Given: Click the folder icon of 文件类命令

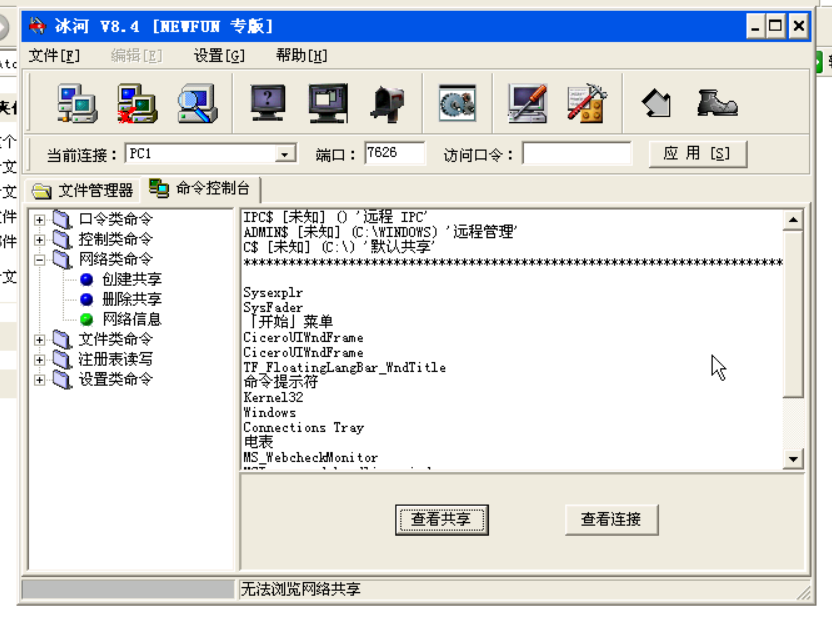Looking at the screenshot, I should tap(62, 339).
